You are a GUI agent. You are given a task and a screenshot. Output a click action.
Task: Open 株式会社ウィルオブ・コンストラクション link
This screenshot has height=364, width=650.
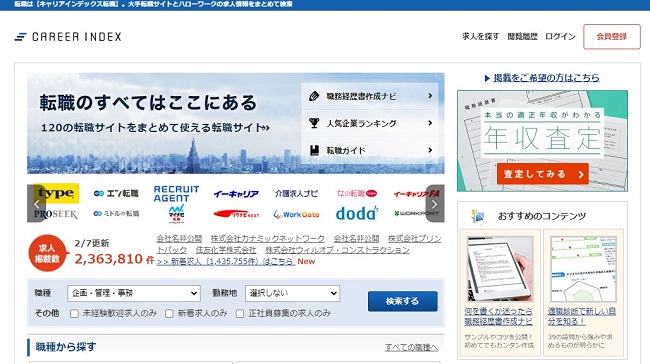click(337, 250)
